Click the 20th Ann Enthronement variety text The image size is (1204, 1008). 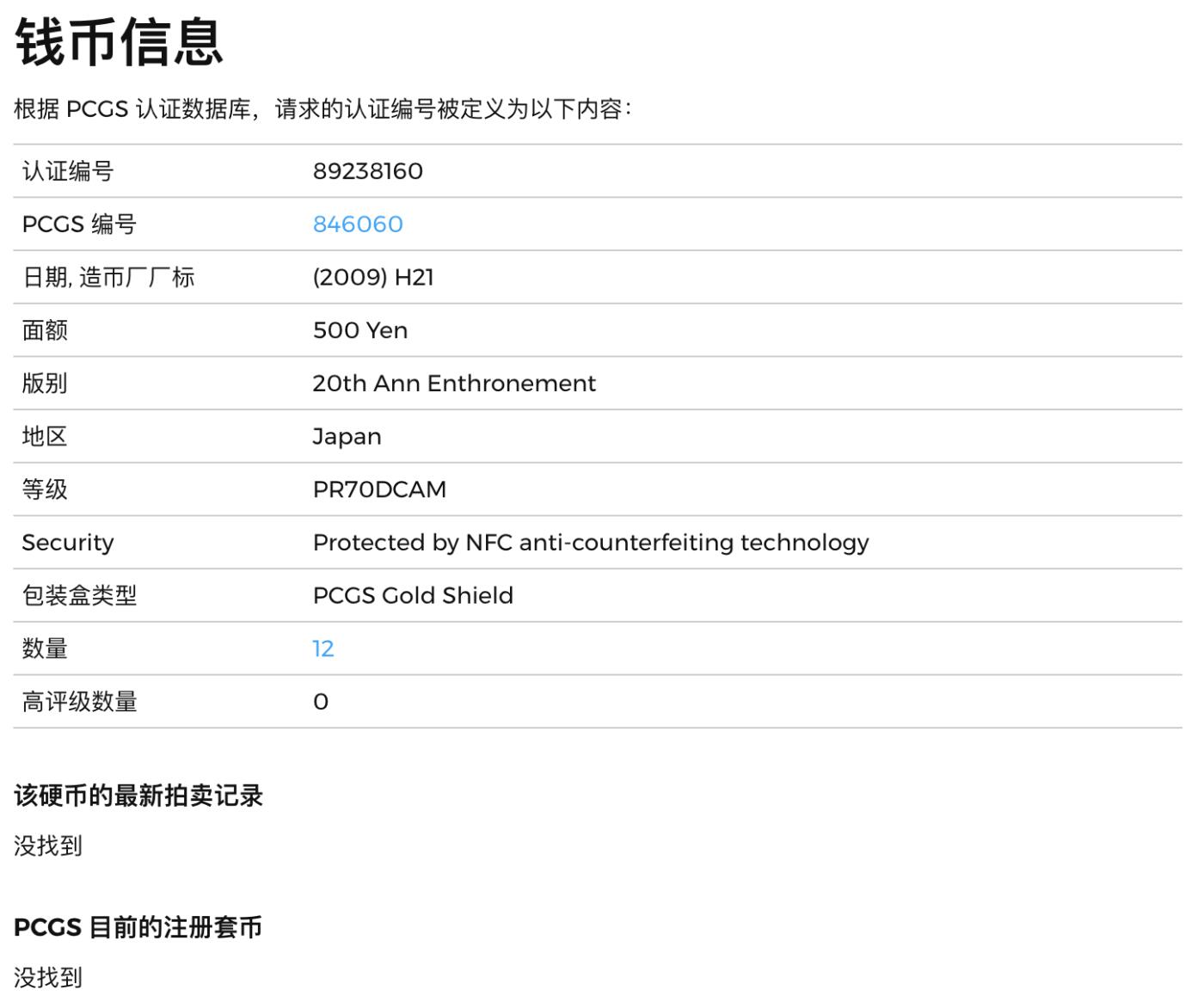pyautogui.click(x=453, y=384)
